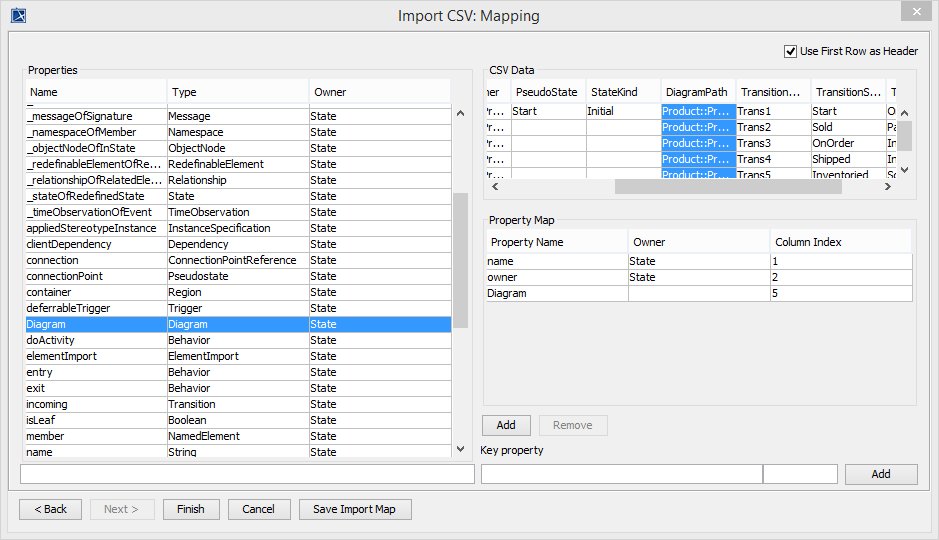939x540 pixels.
Task: Select the owner row in Property Map
Action: [556, 277]
